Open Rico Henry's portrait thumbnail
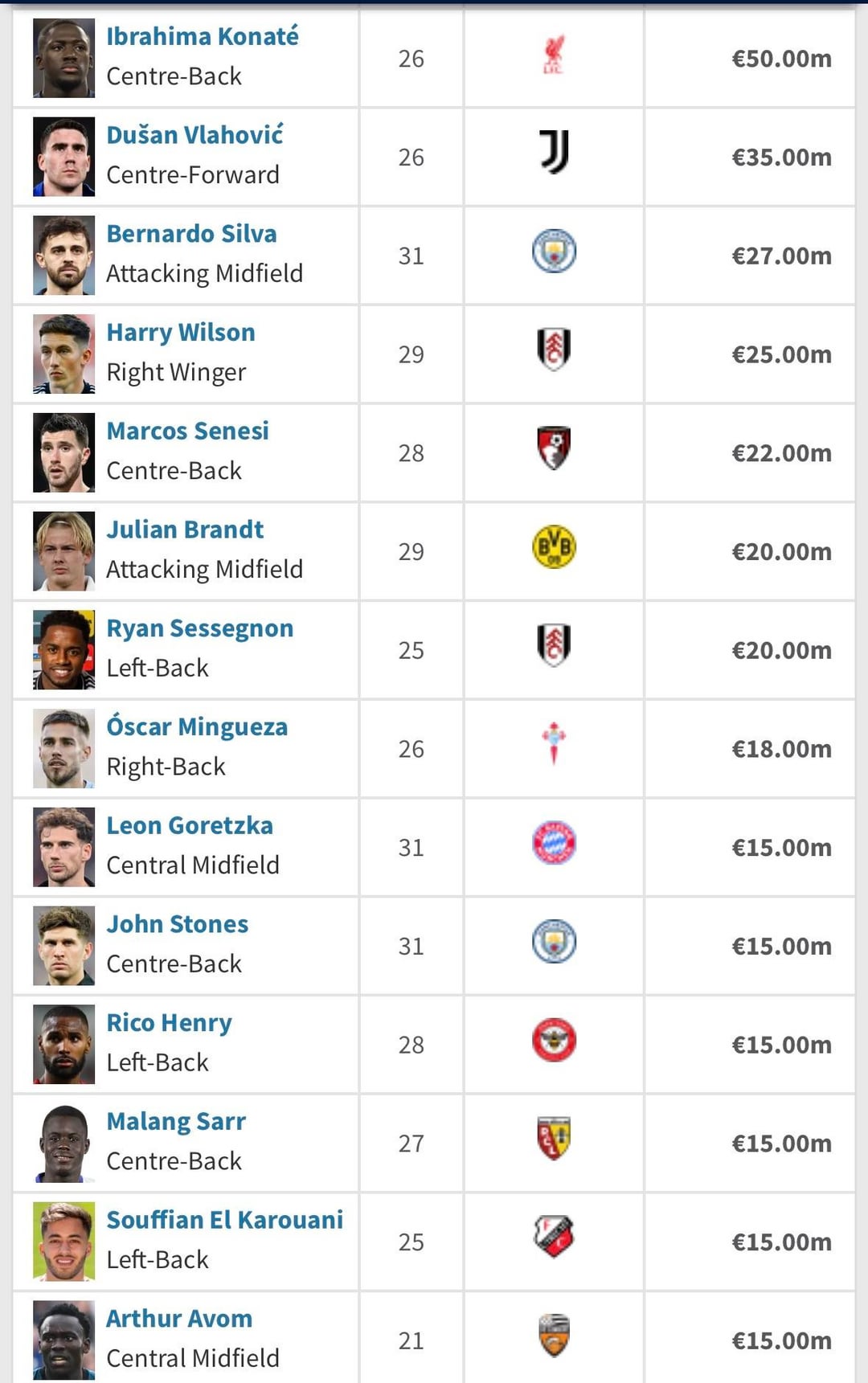This screenshot has height=1383, width=868. 64,1045
